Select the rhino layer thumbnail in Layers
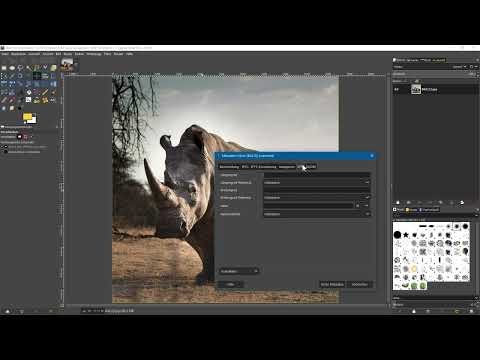 (x=416, y=89)
